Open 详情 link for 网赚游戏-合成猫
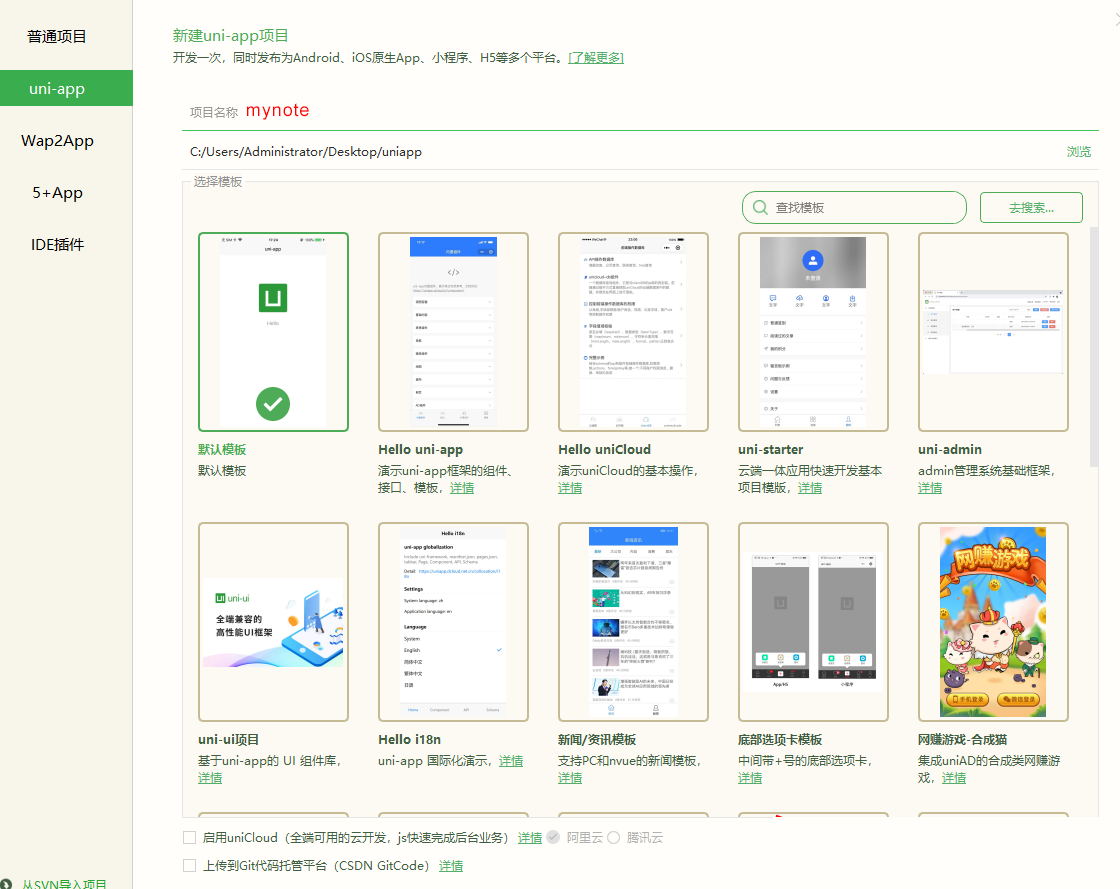Viewport: 1120px width, 889px height. [954, 778]
